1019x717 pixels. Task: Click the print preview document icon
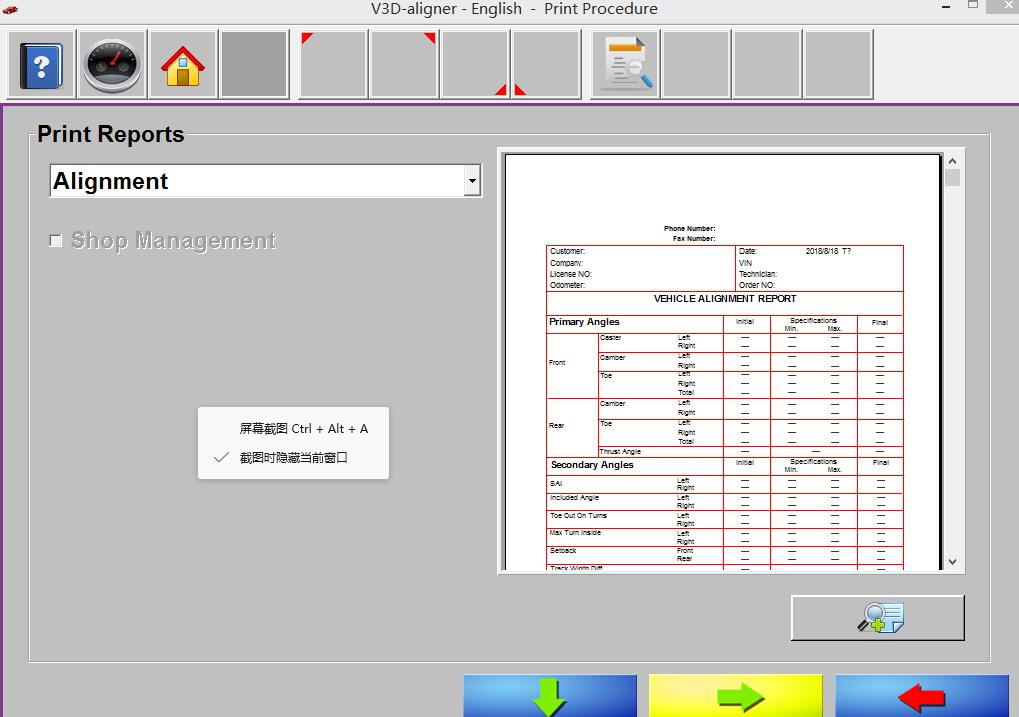point(625,66)
